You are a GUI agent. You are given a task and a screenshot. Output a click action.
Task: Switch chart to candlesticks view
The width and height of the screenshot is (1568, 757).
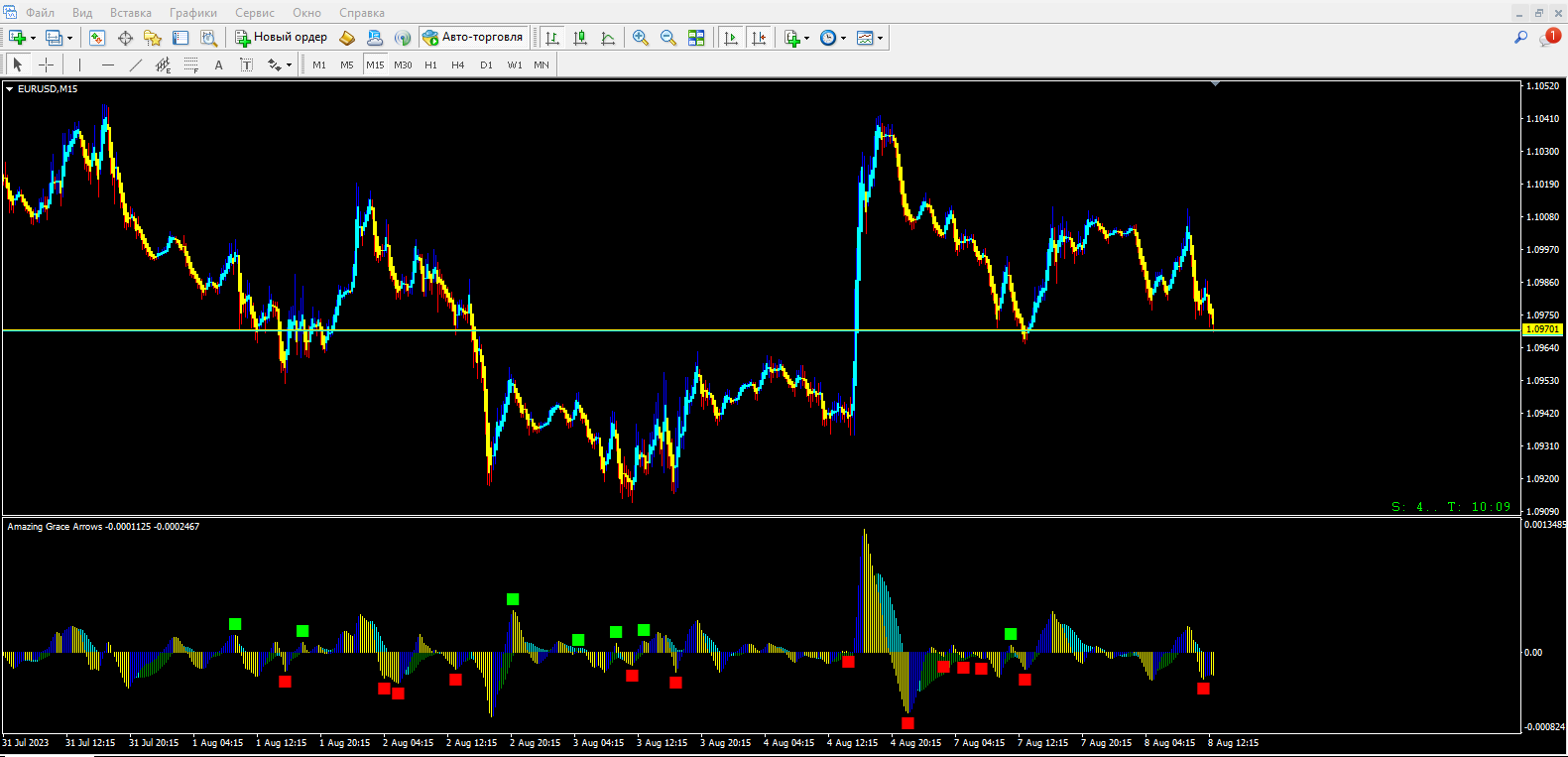click(580, 38)
